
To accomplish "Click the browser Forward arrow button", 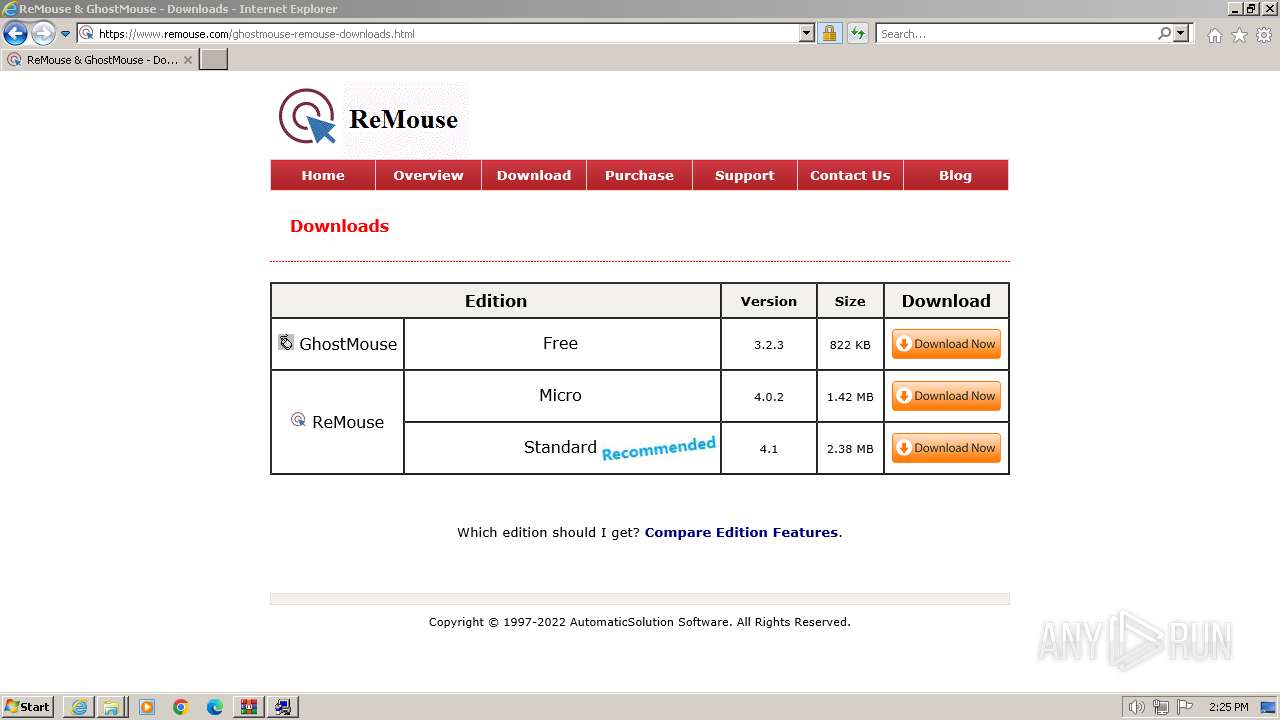I will tap(43, 33).
